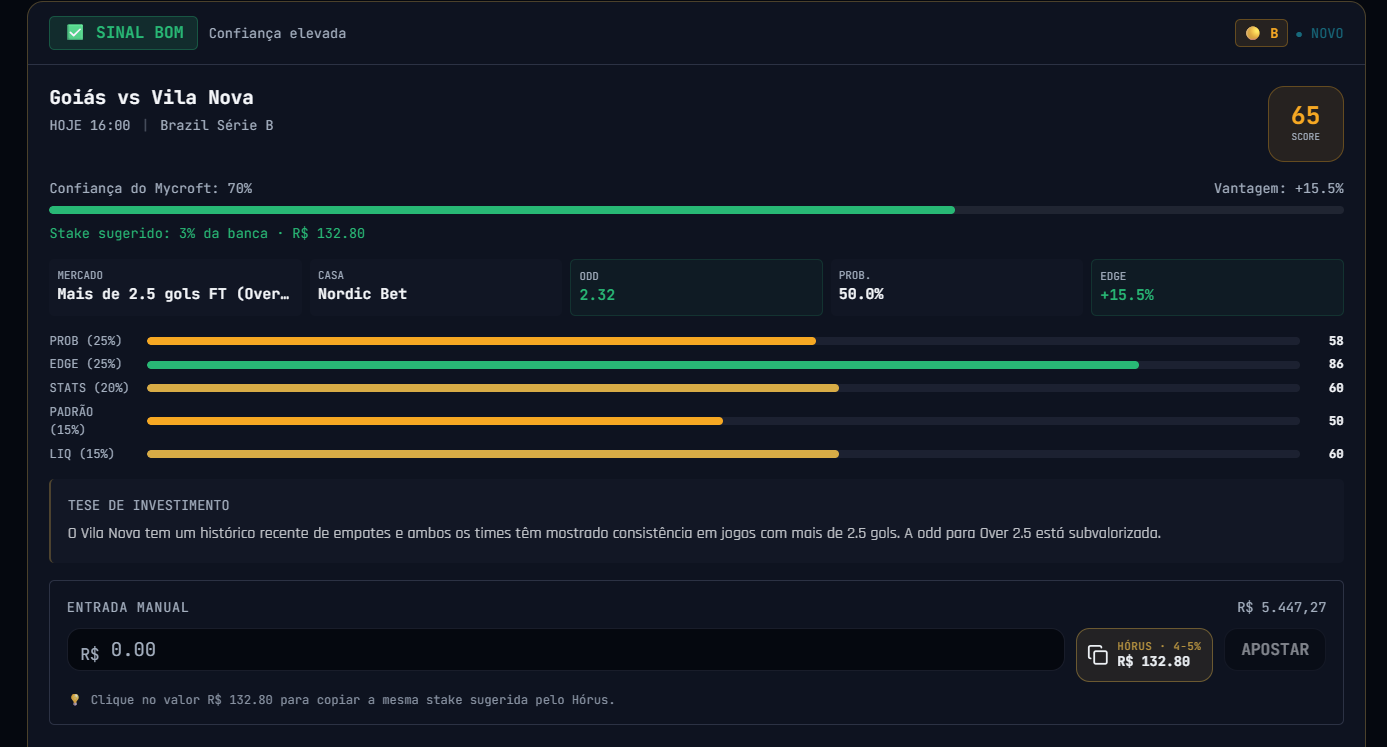
Task: Click the Stake sugerido 3% da banca text
Action: 207,233
